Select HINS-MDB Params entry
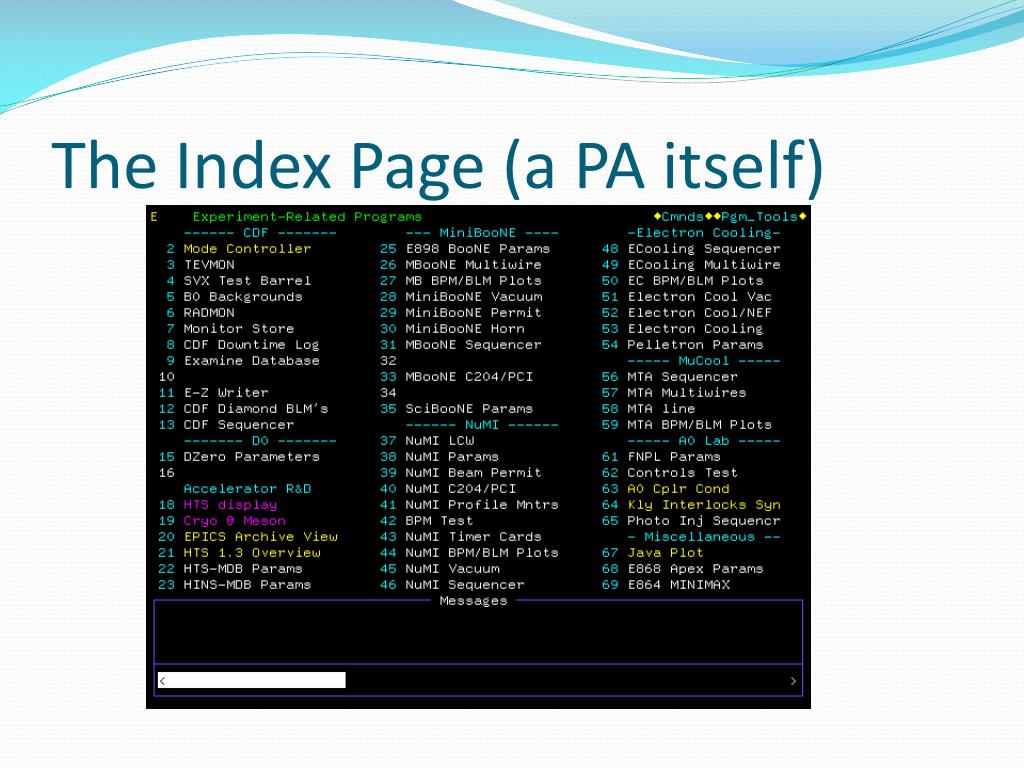 point(247,584)
